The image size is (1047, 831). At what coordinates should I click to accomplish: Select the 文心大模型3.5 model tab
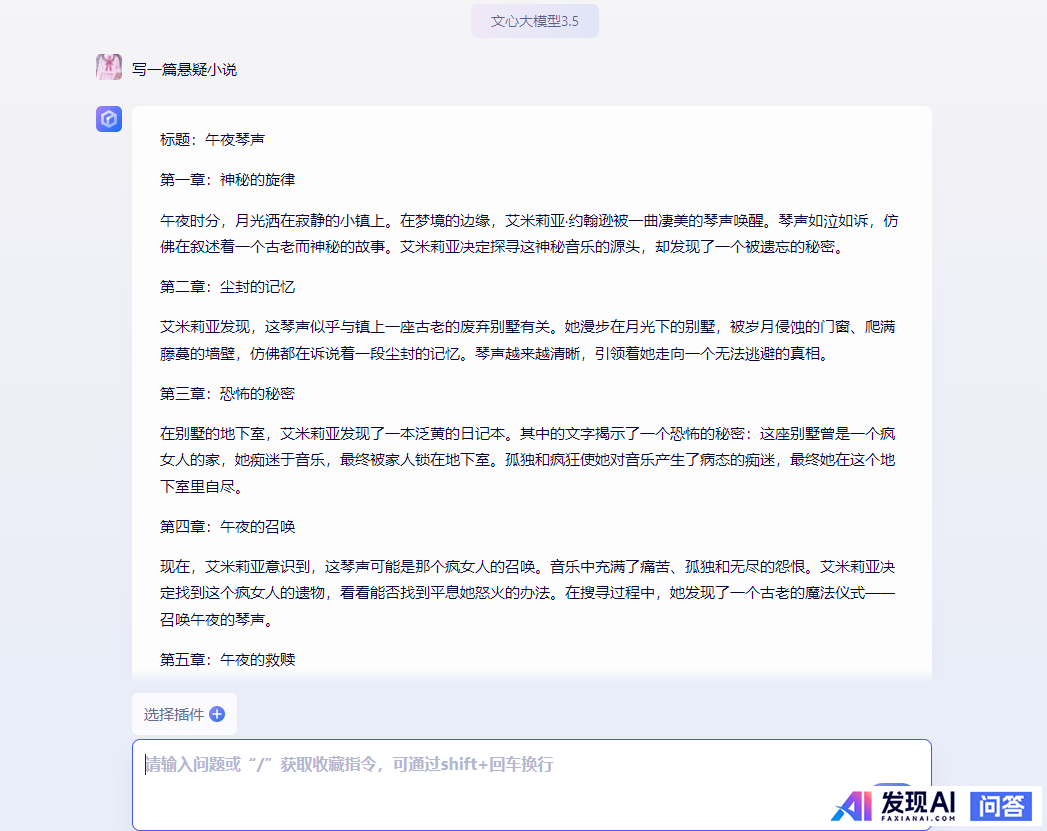pos(534,21)
